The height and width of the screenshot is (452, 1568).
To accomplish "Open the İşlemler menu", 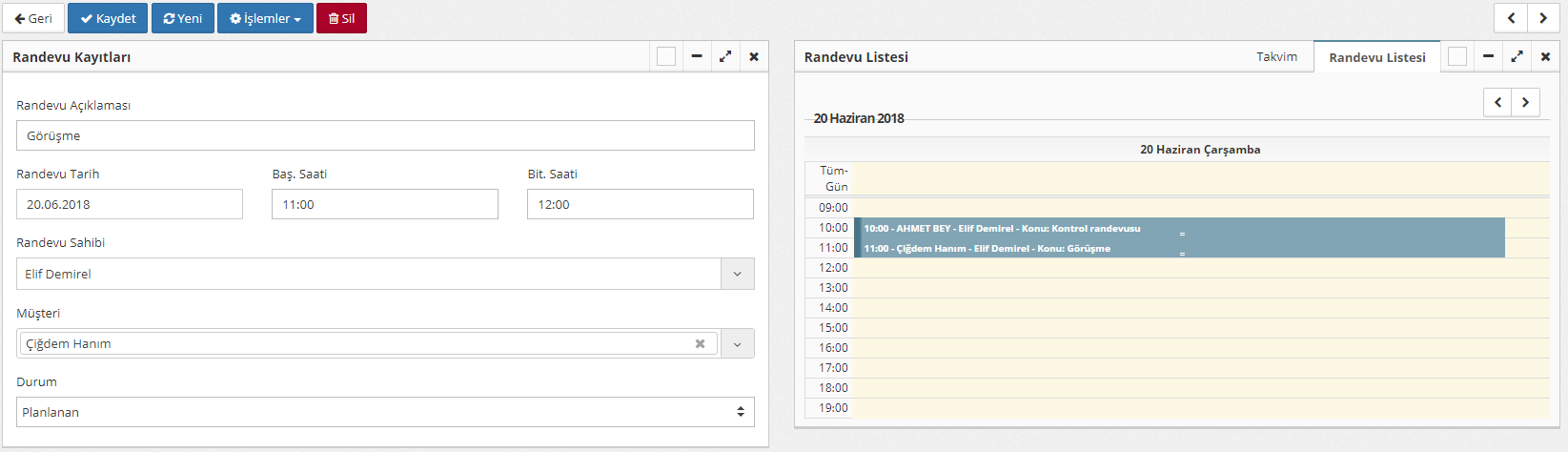I will 265,18.
